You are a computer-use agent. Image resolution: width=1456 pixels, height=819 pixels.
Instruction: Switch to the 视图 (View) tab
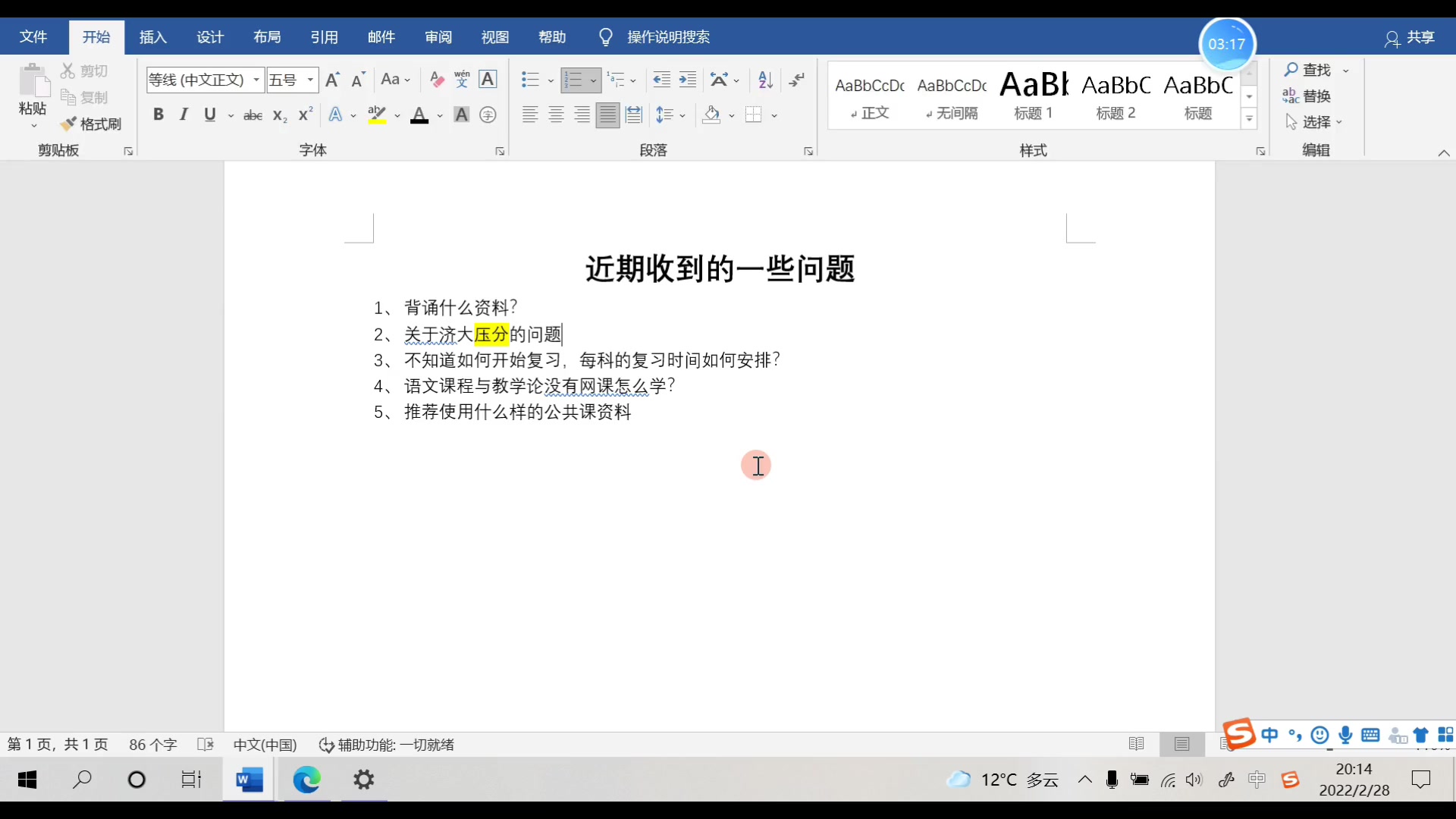click(495, 36)
